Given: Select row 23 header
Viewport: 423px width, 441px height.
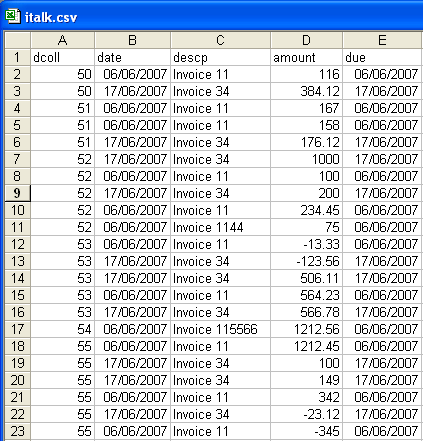Looking at the screenshot, I should pos(17,431).
